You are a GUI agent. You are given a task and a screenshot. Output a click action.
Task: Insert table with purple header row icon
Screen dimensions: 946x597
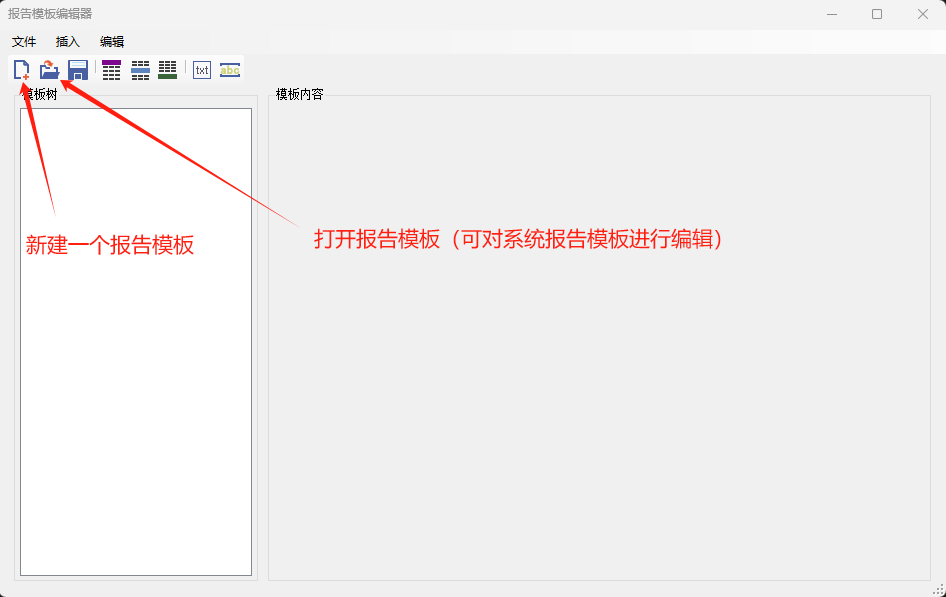coord(112,70)
